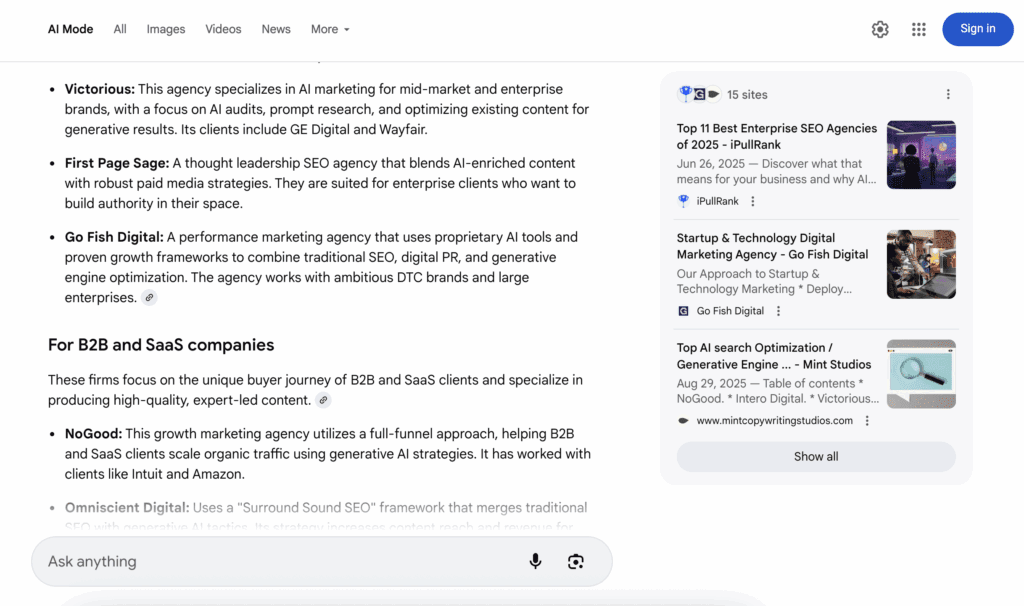
Task: Open three-dot menu beside Go Fish Digital source
Action: coord(778,311)
